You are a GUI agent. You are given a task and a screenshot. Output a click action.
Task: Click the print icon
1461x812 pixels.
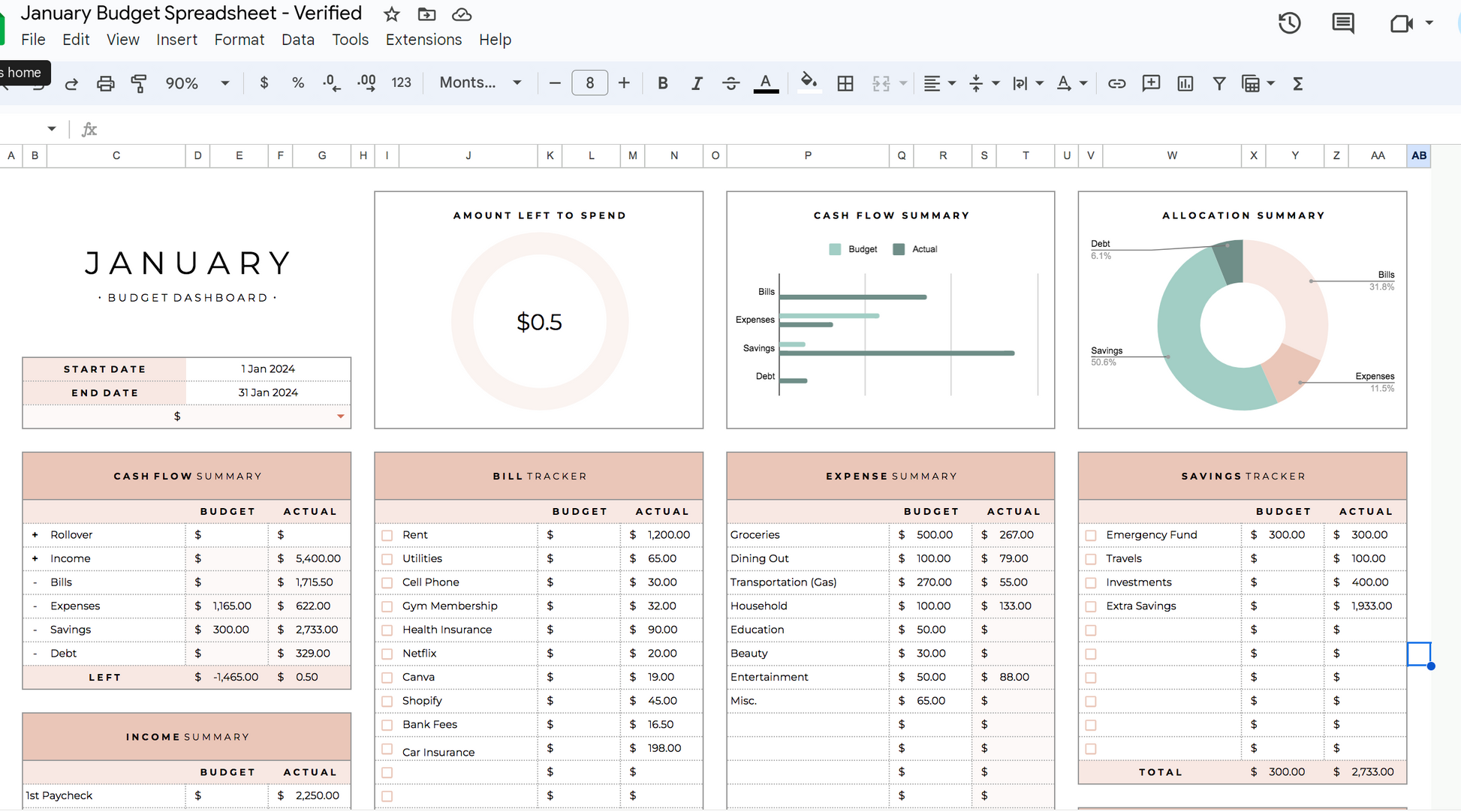click(x=105, y=83)
